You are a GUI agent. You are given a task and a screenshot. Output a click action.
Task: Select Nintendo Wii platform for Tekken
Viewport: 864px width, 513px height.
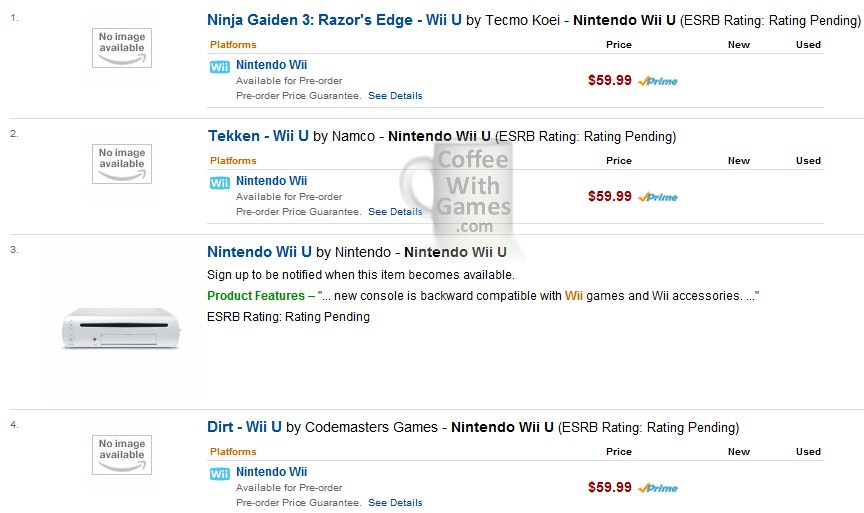tap(271, 181)
